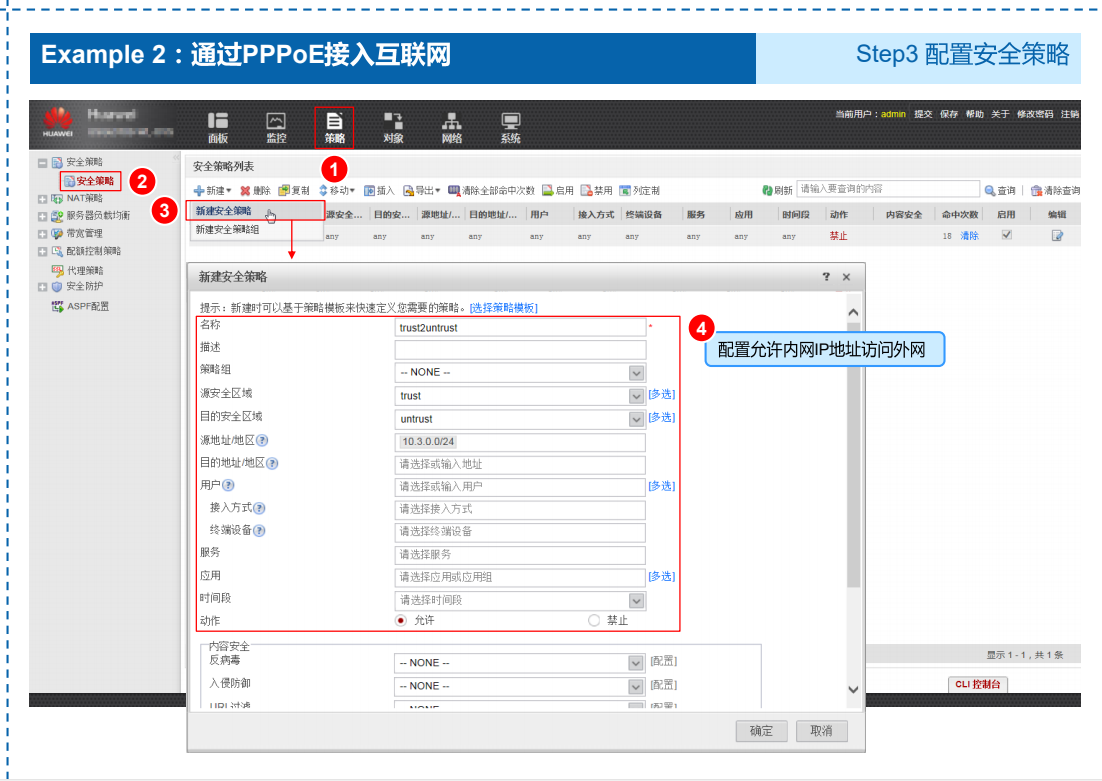Switch to the 网络 (Network) module icon
Image resolution: width=1102 pixels, height=781 pixels.
coord(451,122)
